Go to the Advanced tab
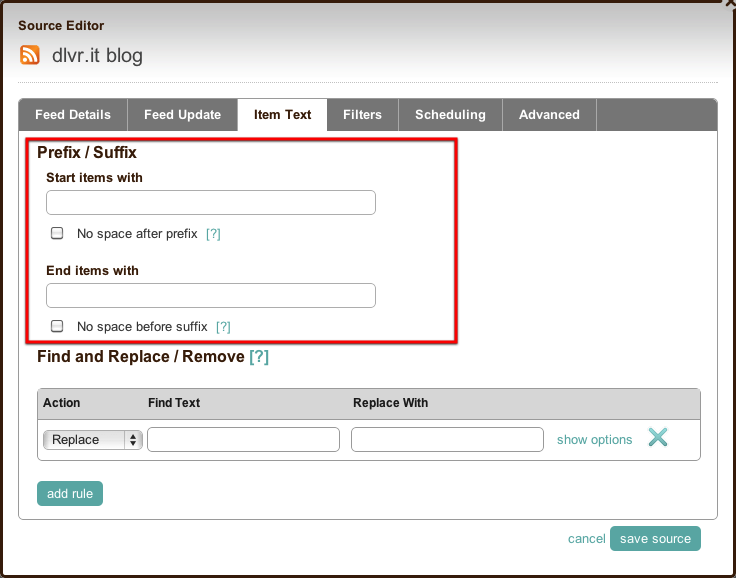 coord(549,115)
